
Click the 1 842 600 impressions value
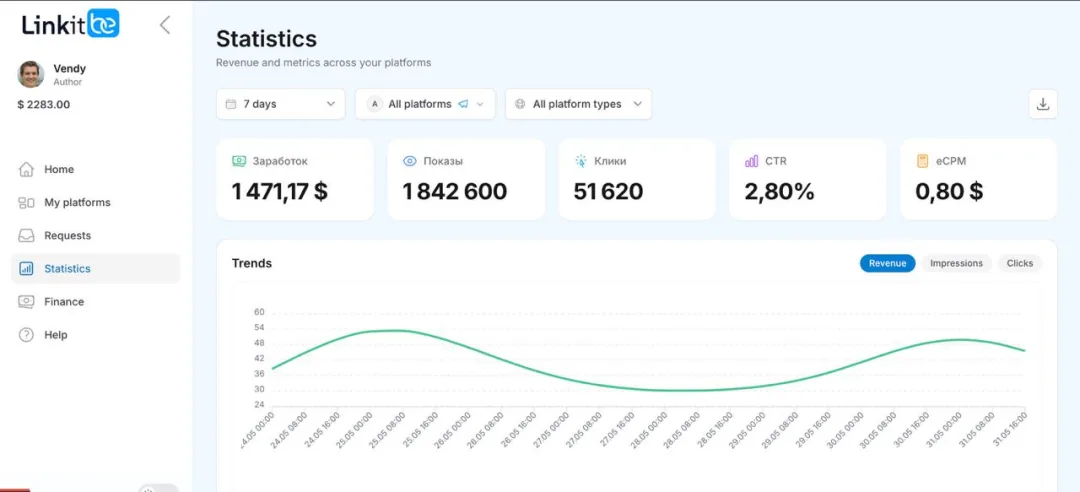pyautogui.click(x=455, y=192)
